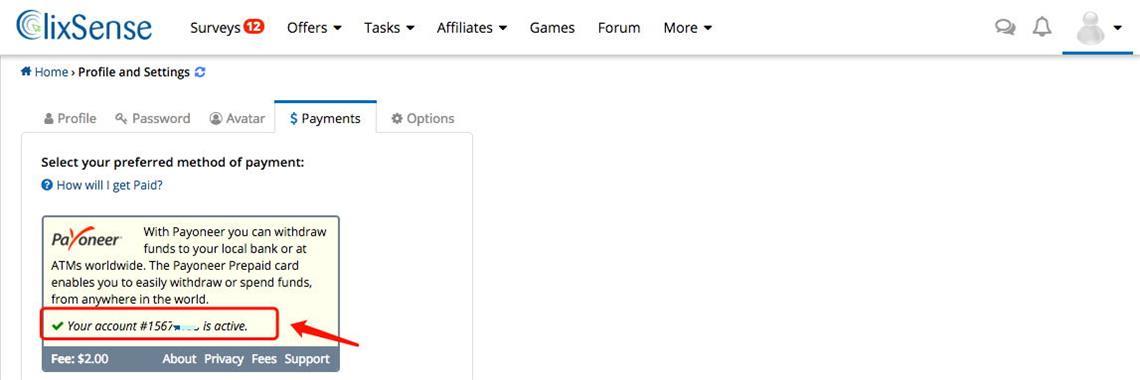Viewport: 1140px width, 380px height.
Task: Switch to the Options tab
Action: tap(422, 118)
